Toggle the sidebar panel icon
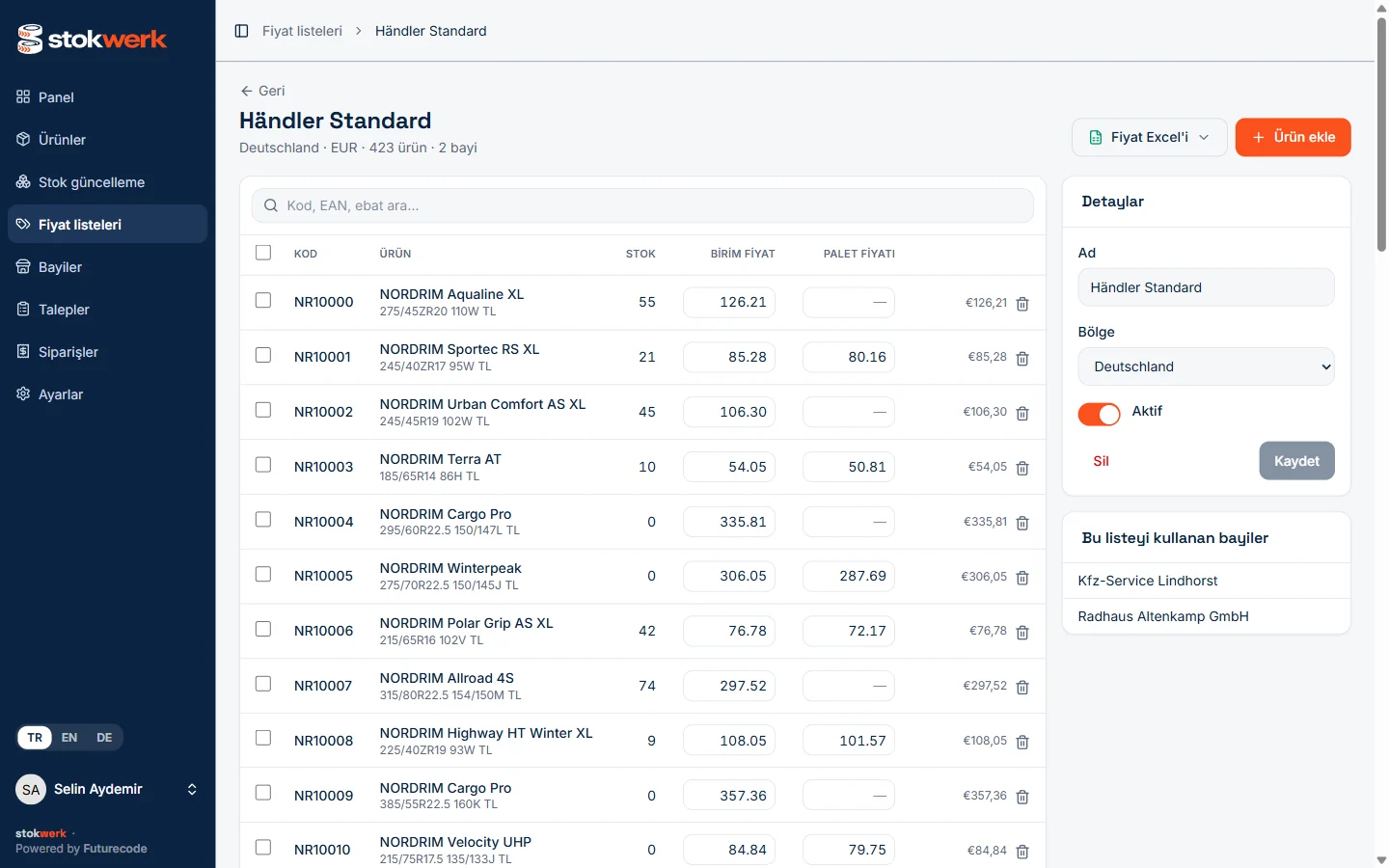 coord(242,31)
